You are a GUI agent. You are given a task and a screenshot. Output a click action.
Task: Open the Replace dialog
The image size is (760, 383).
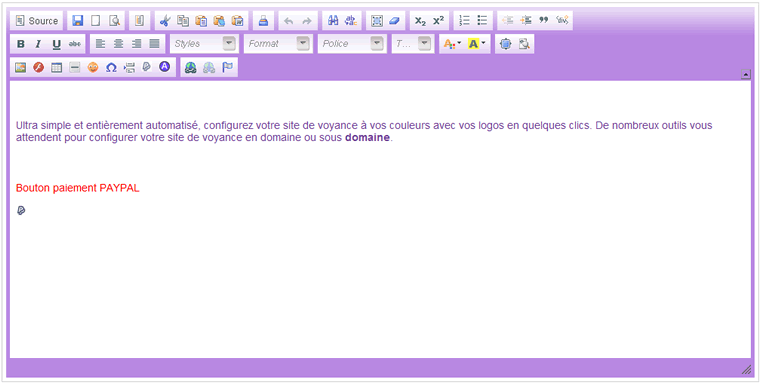click(350, 21)
